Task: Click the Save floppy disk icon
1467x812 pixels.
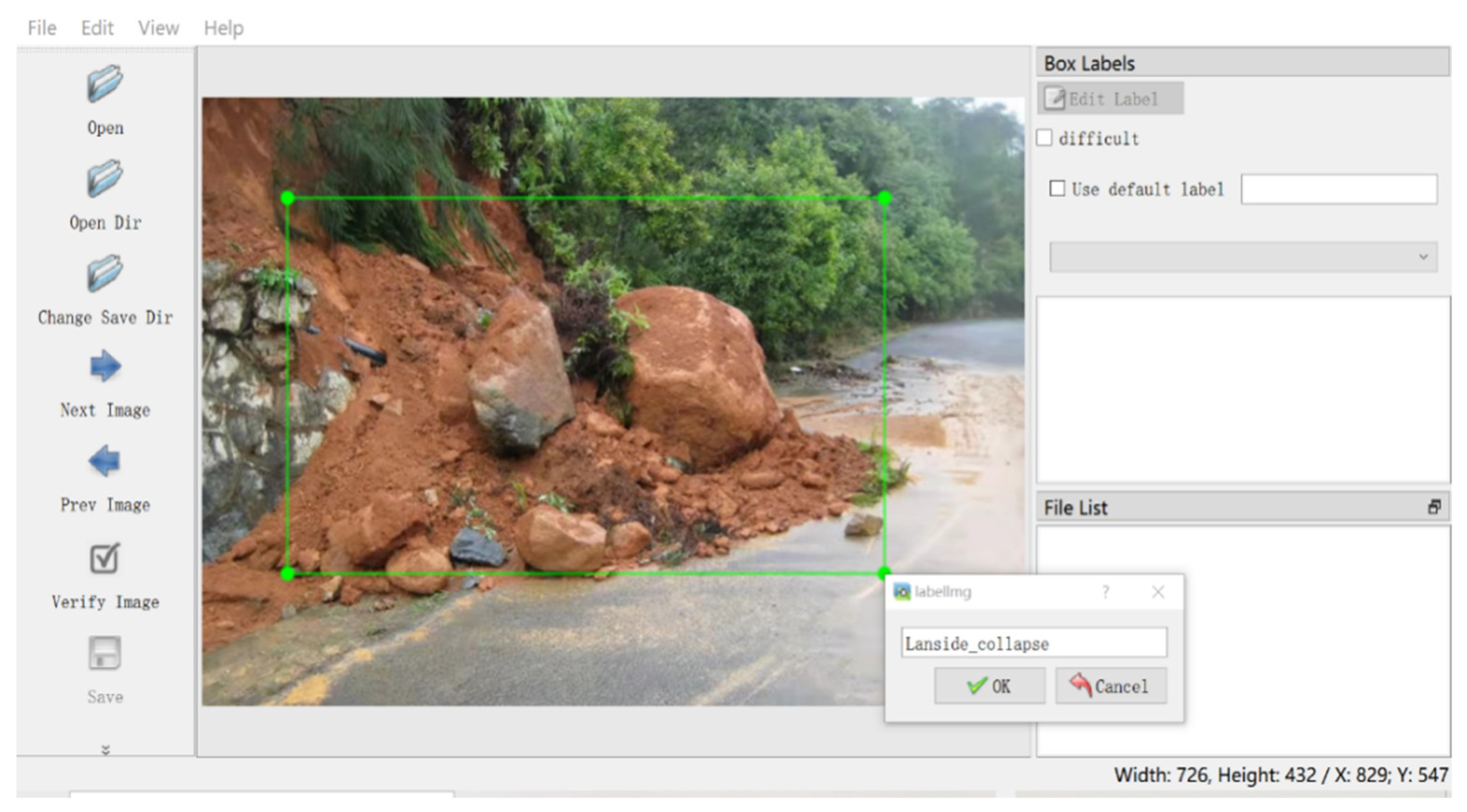Action: [105, 653]
